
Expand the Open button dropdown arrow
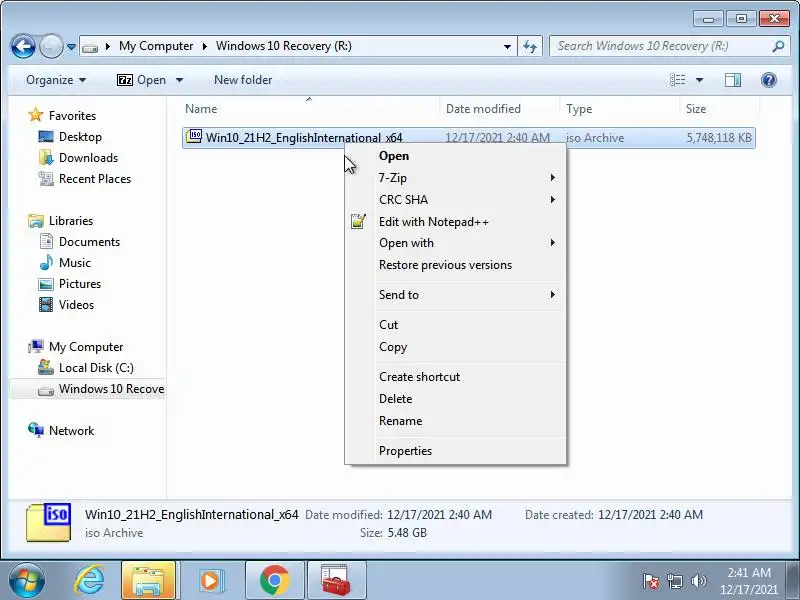179,80
